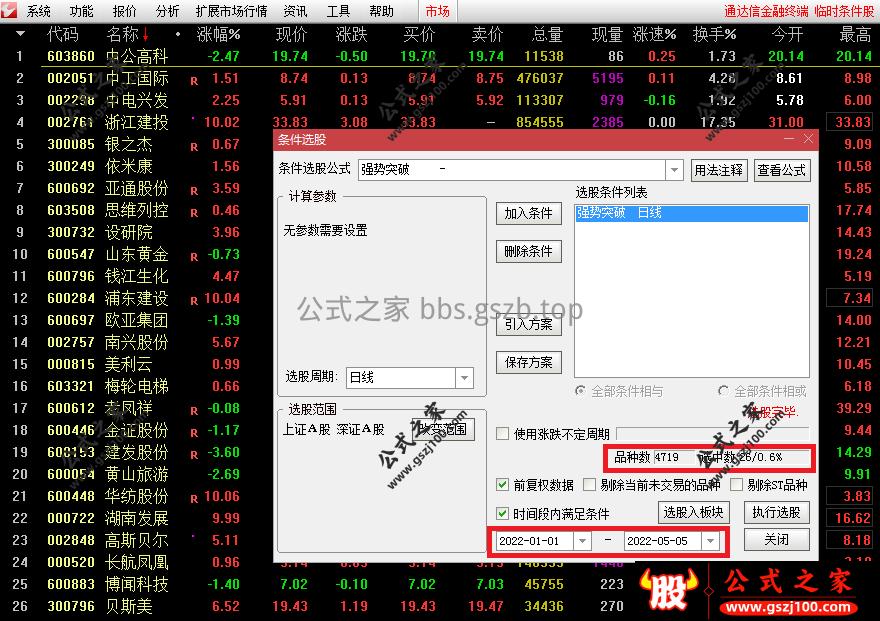Select the 全部条件相或 radio button

coord(723,391)
